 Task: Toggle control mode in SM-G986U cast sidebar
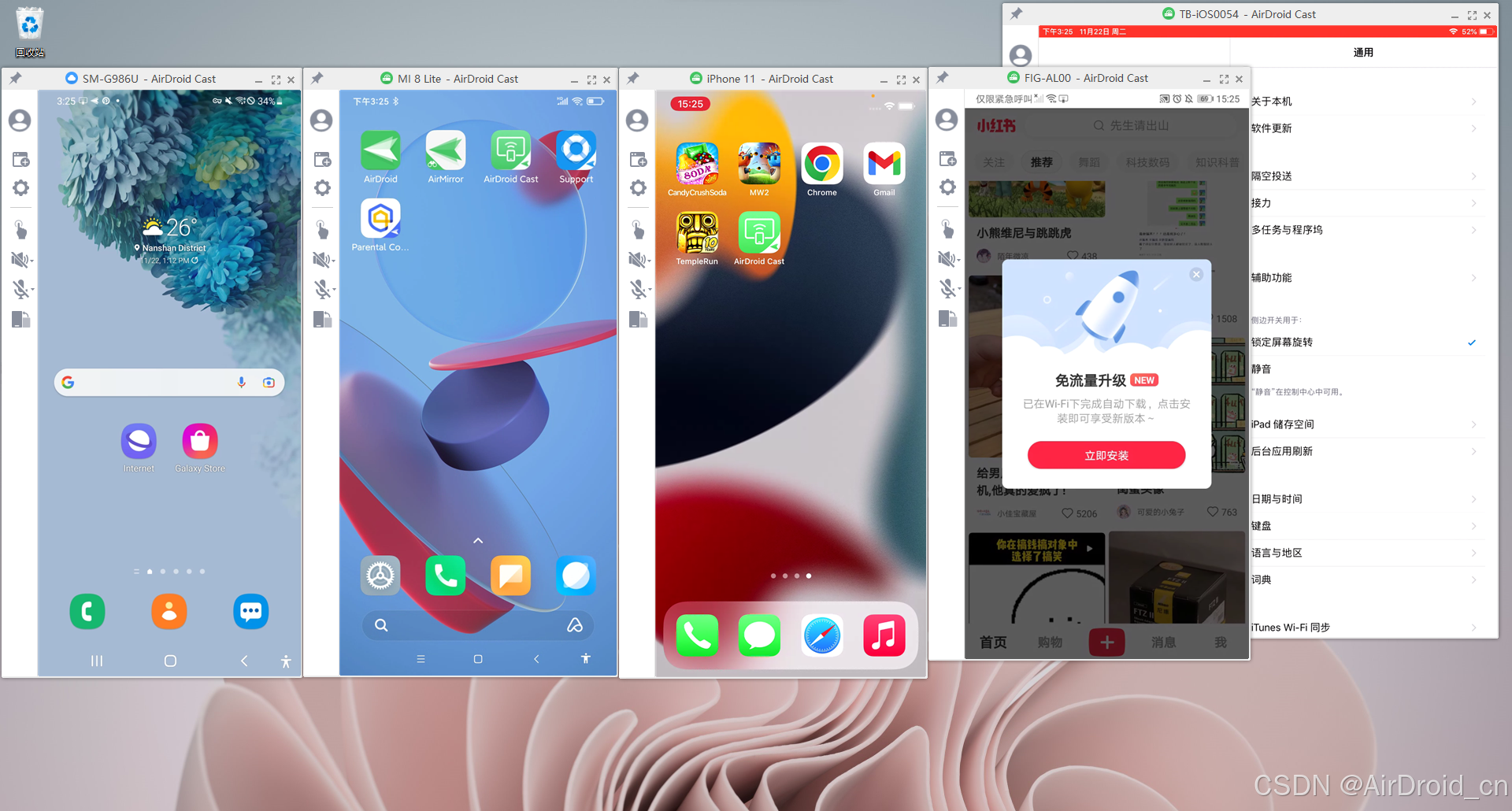pos(20,230)
